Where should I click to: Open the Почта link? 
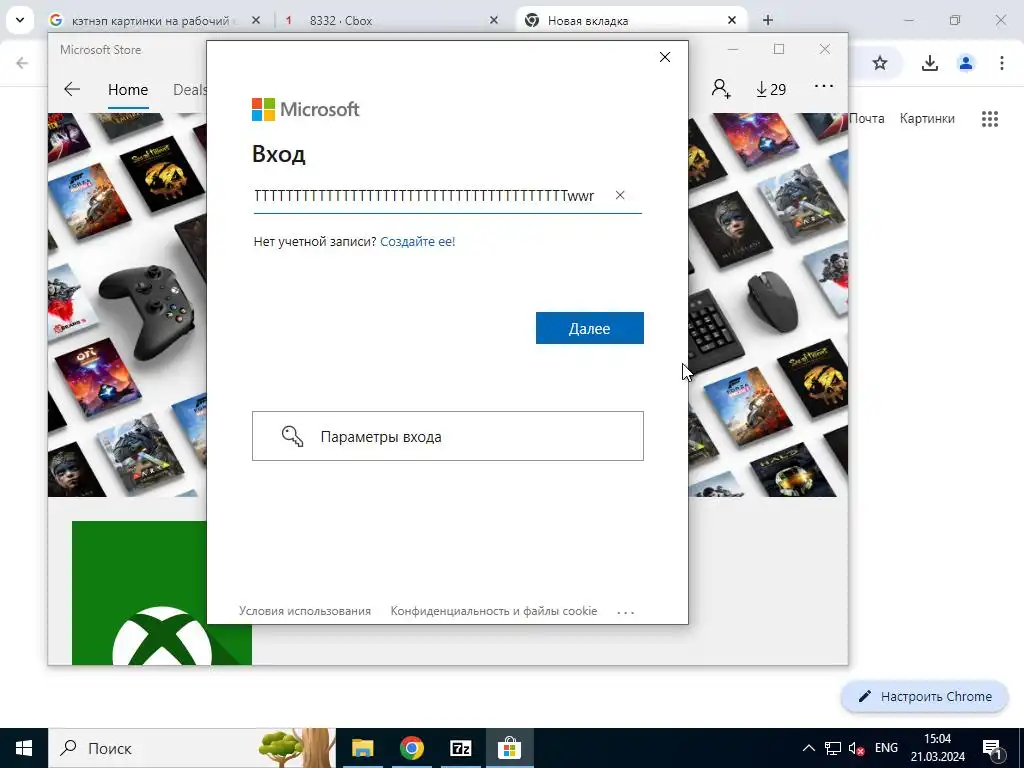coord(867,118)
